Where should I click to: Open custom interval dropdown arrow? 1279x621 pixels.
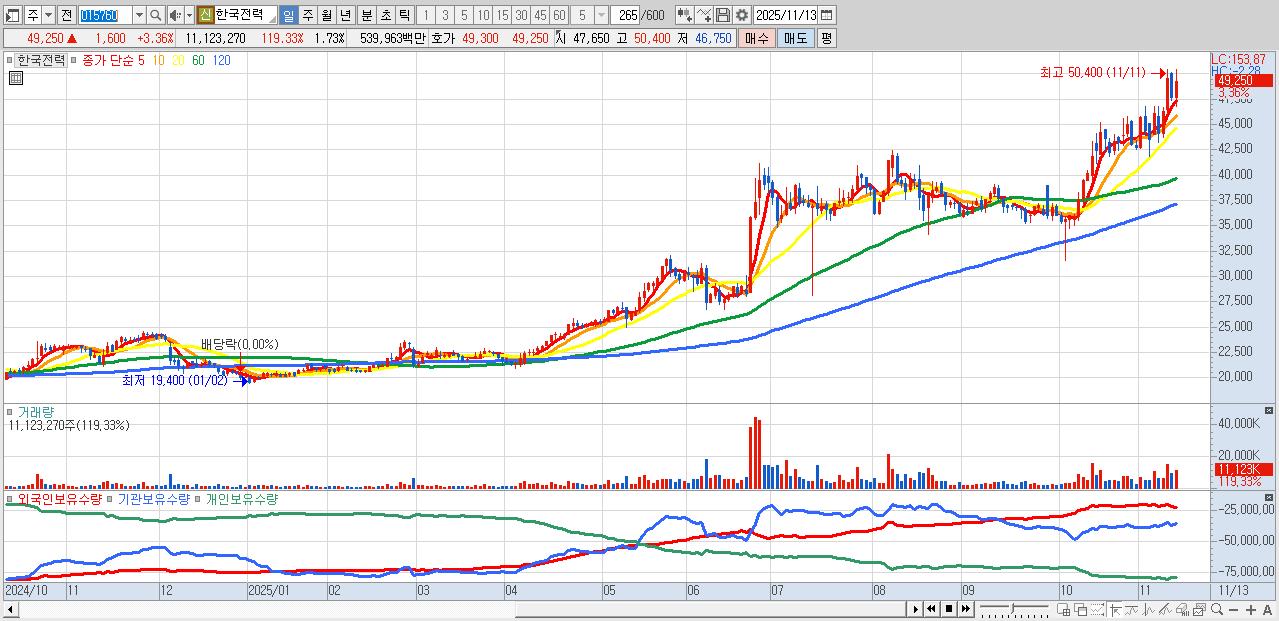[x=601, y=15]
